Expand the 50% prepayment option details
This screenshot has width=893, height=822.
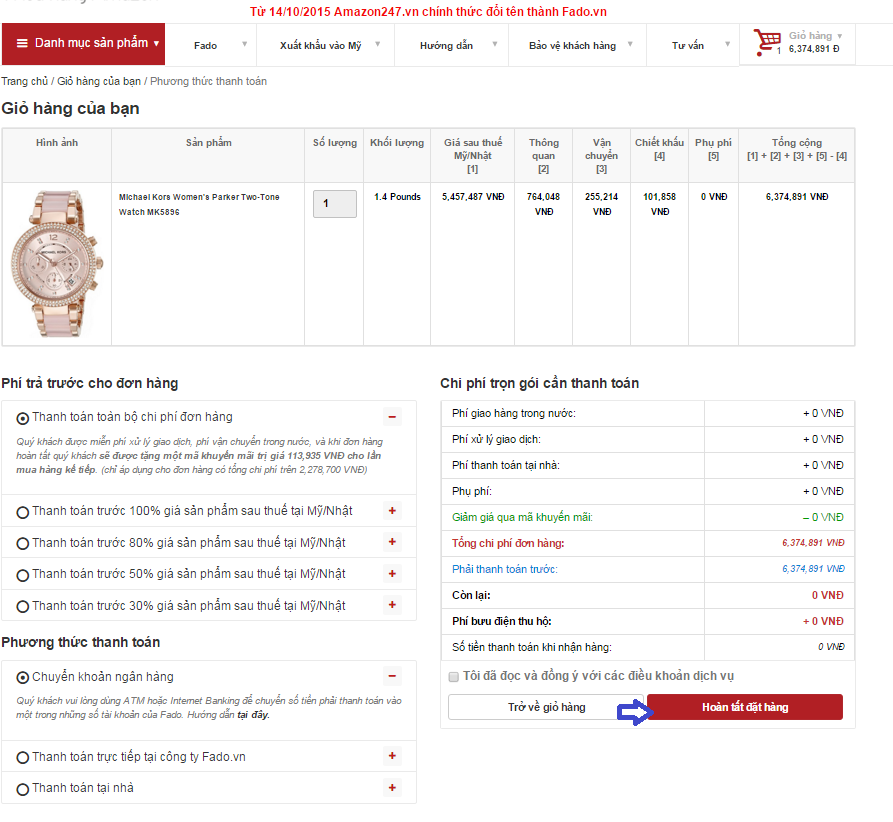(392, 573)
